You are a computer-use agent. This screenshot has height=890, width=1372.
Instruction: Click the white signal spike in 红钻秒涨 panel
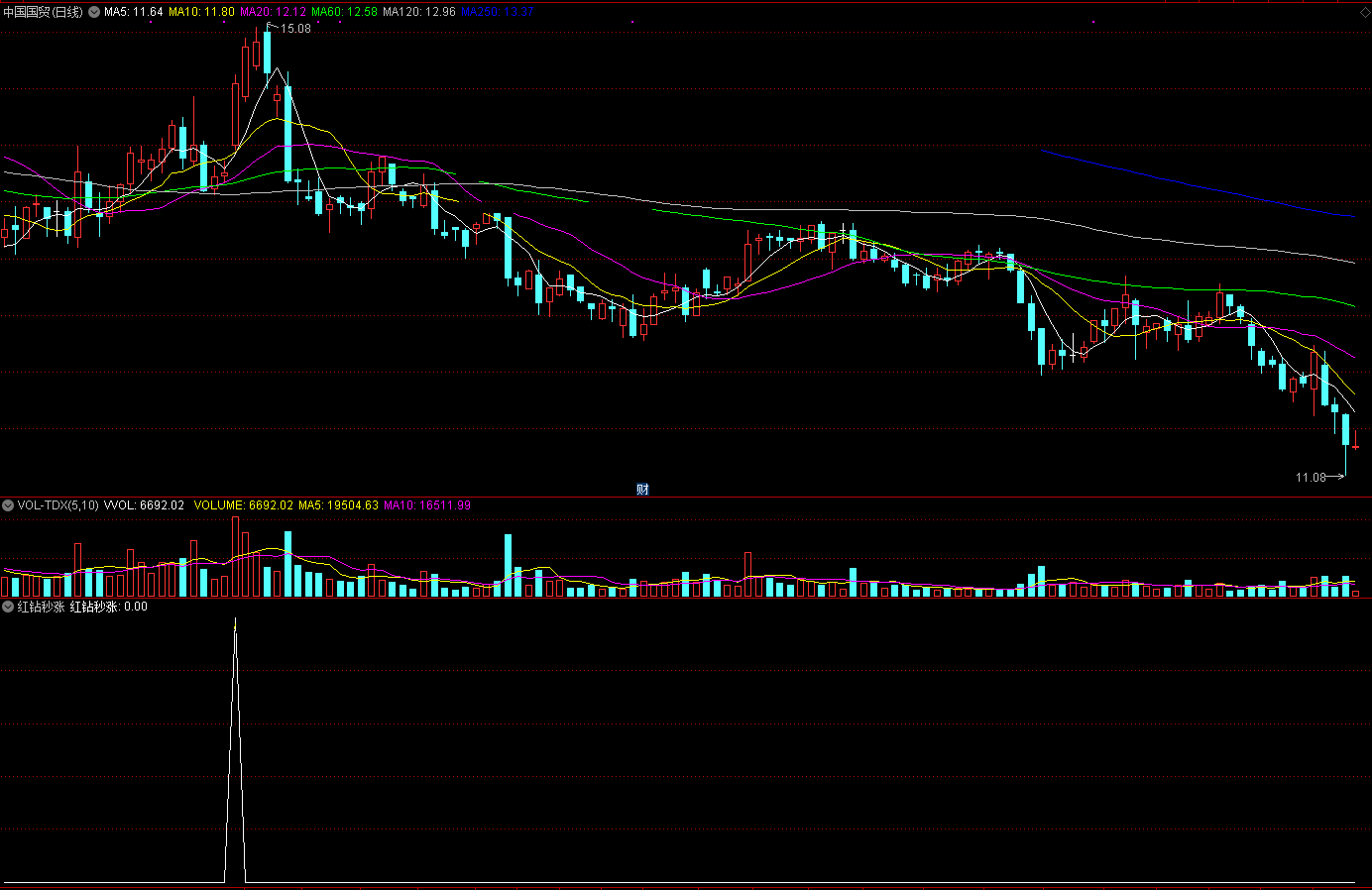coord(235,750)
